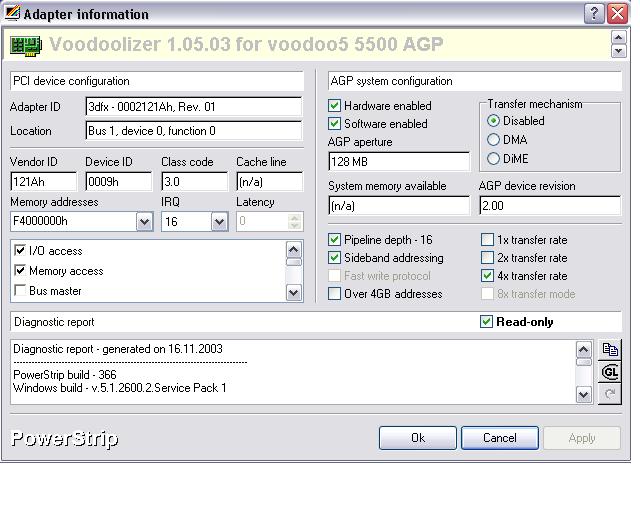Click the System memory available field
640x512 pixels.
[399, 206]
